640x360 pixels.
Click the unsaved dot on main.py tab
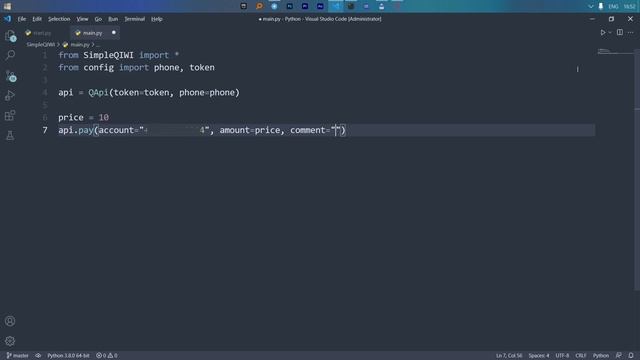point(114,33)
